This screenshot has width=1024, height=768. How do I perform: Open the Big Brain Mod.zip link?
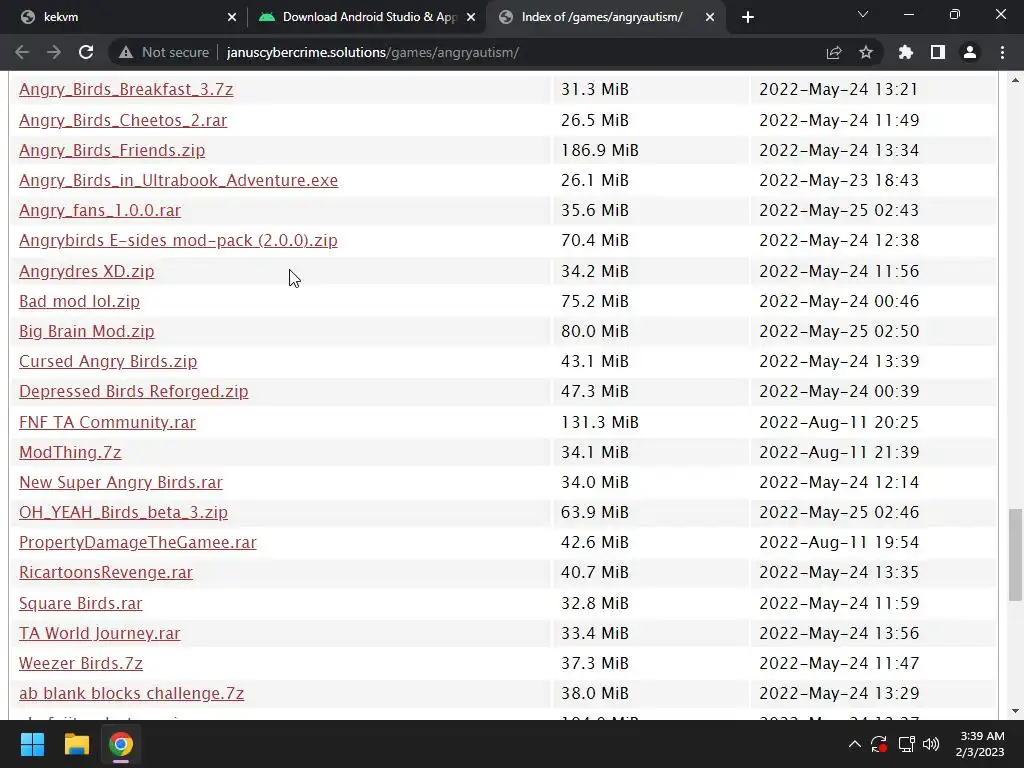[86, 331]
